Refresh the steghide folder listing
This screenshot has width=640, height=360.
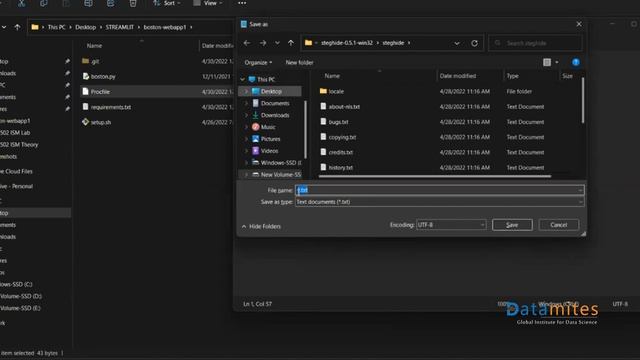coord(474,43)
